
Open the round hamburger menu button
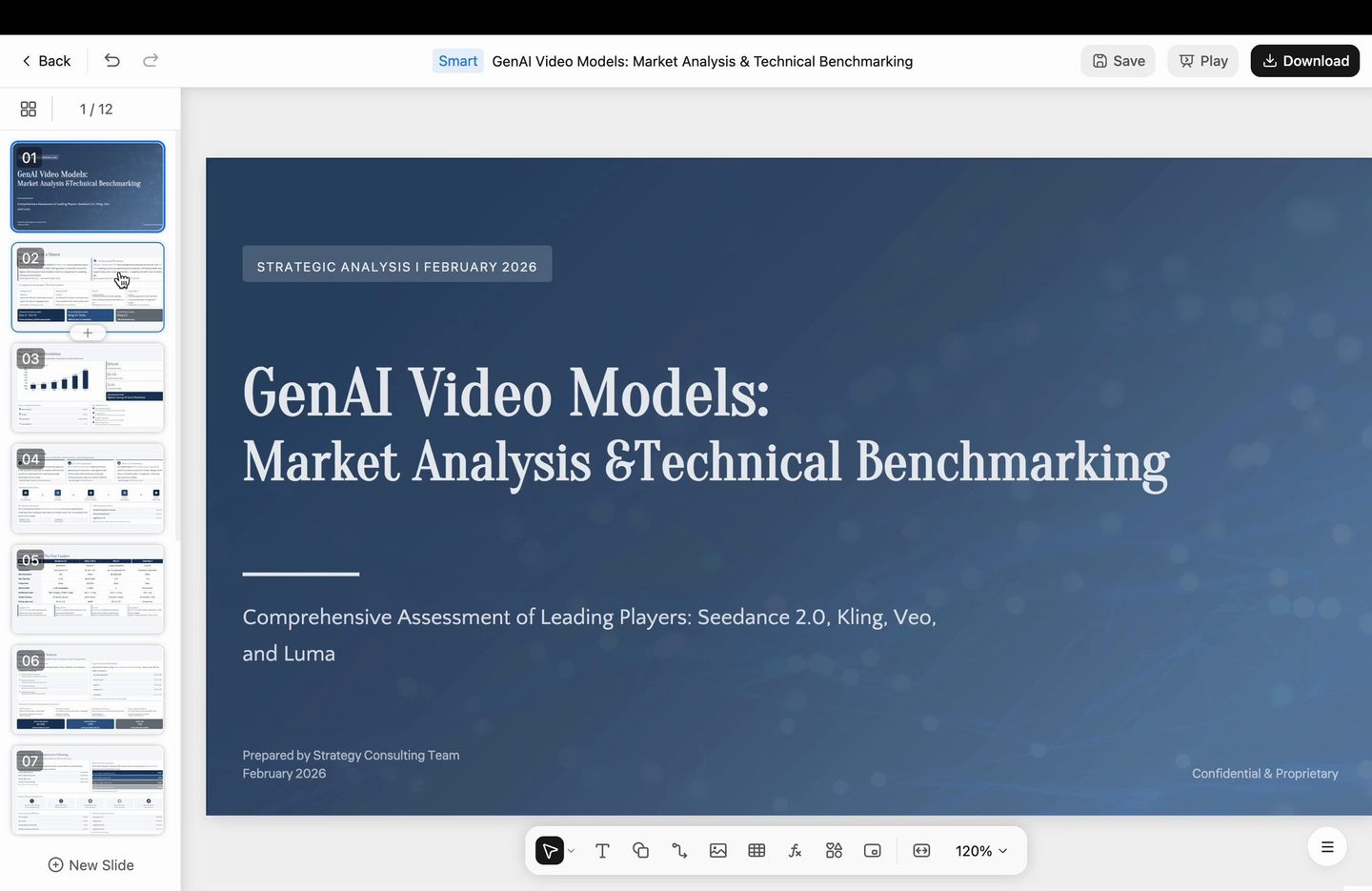pyautogui.click(x=1327, y=846)
